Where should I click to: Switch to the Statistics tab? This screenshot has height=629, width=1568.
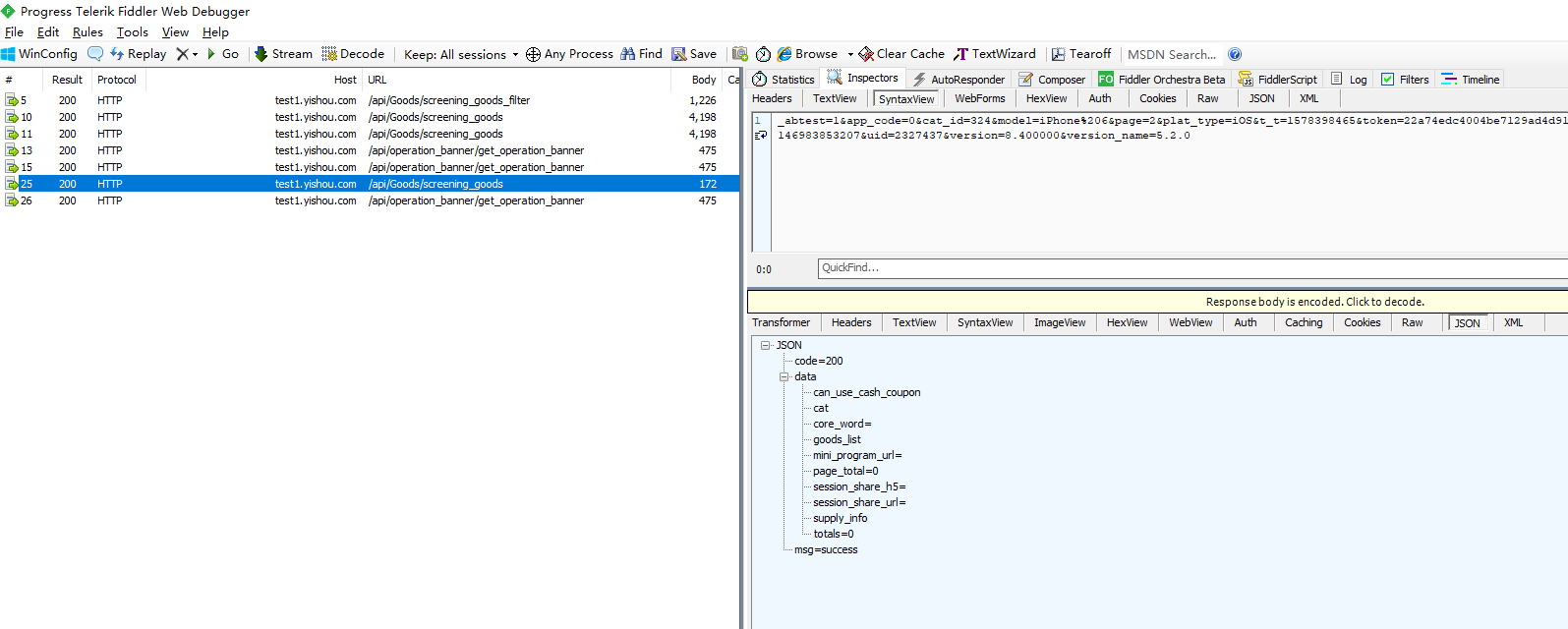point(784,79)
